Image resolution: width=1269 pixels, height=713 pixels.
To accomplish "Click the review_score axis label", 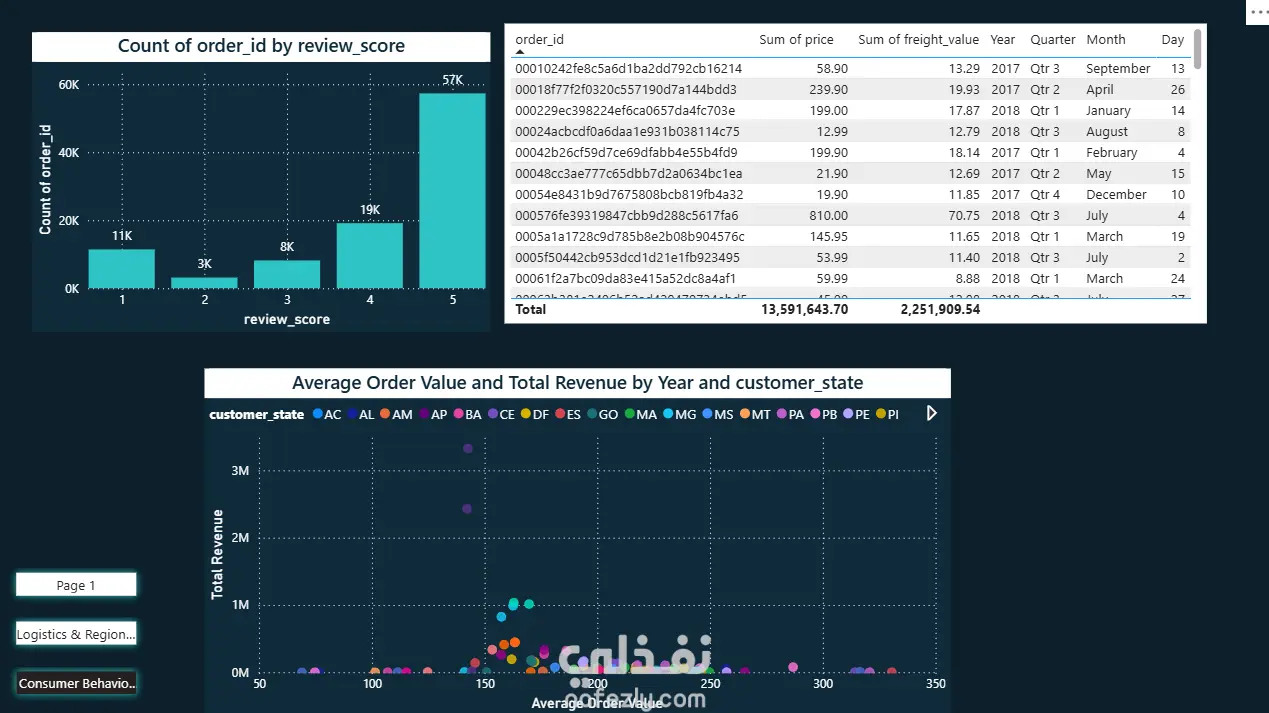I will 287,320.
